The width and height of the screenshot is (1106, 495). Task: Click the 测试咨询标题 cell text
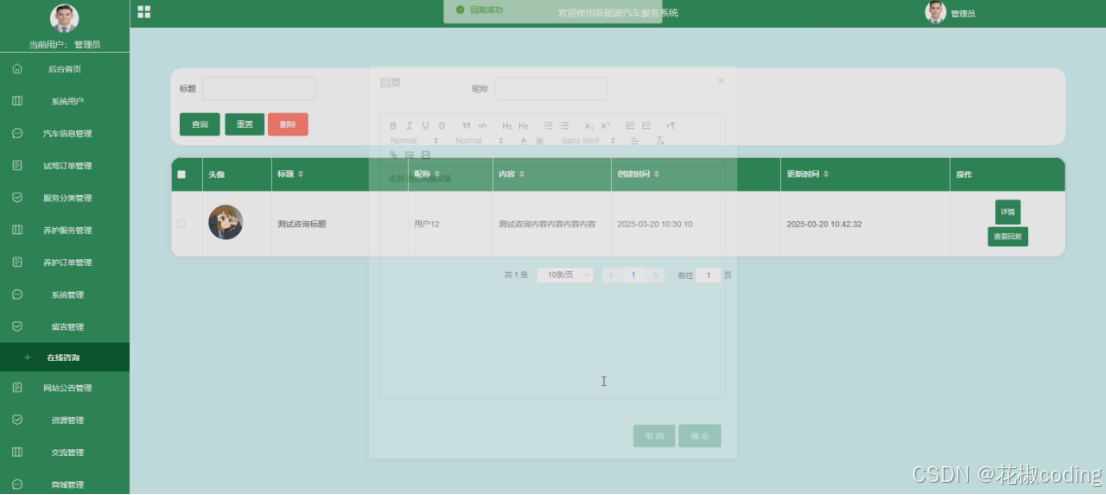[x=302, y=224]
